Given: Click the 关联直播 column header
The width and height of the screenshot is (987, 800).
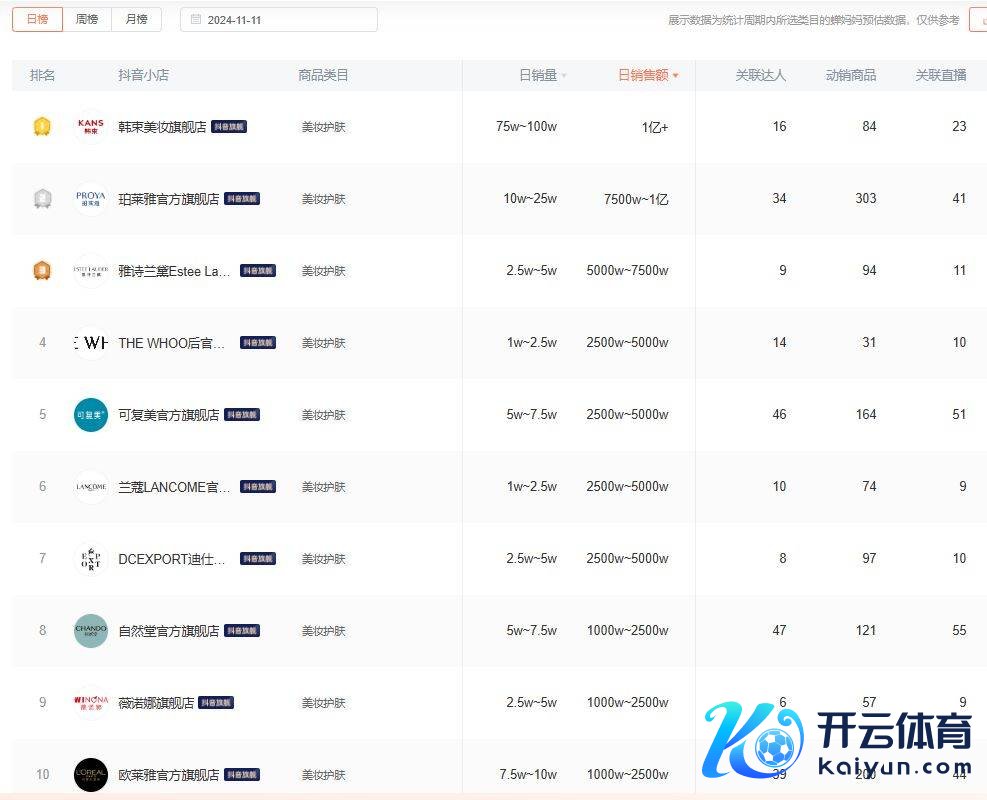Looking at the screenshot, I should tap(940, 76).
